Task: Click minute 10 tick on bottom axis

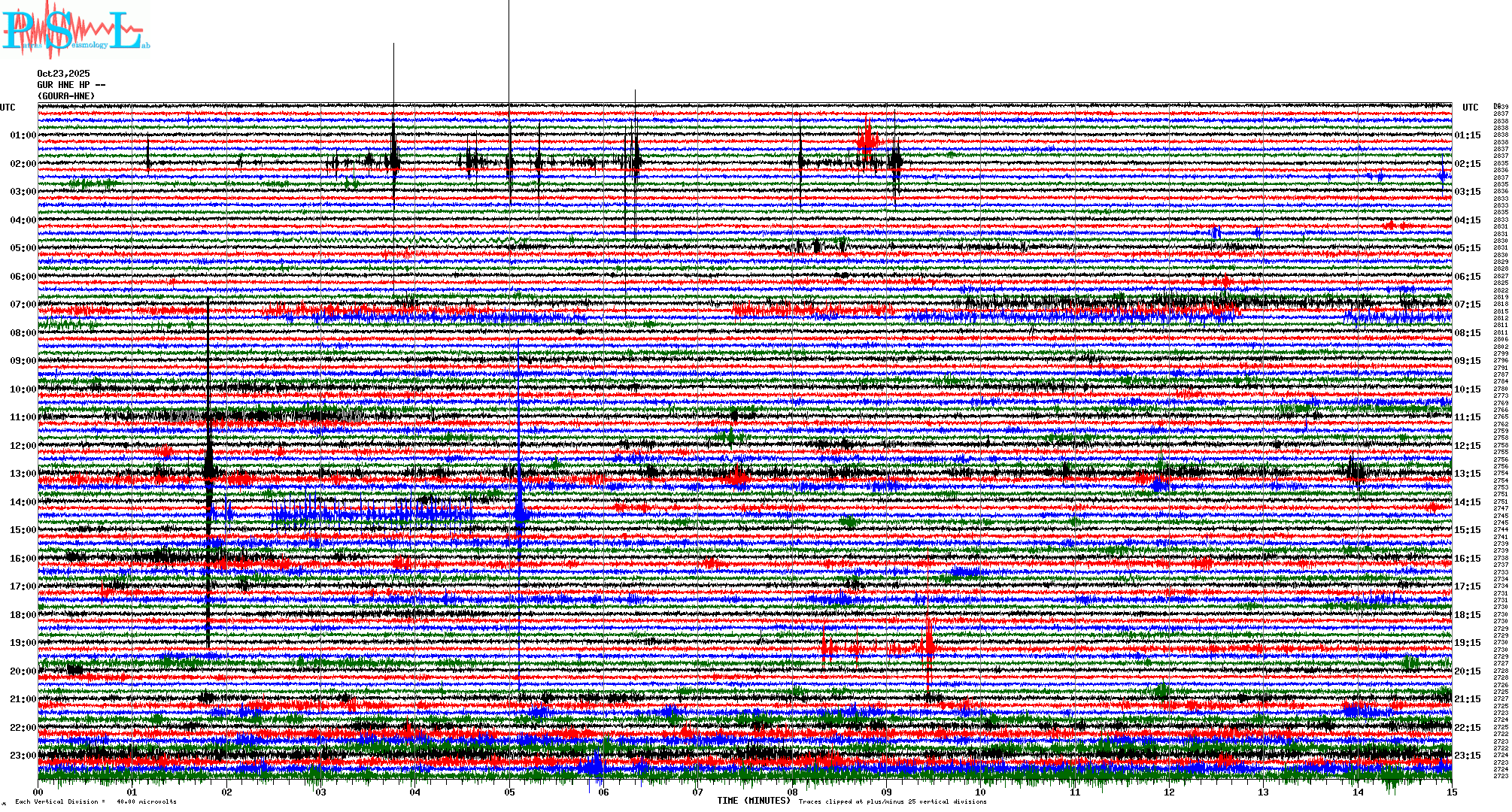Action: (x=980, y=792)
